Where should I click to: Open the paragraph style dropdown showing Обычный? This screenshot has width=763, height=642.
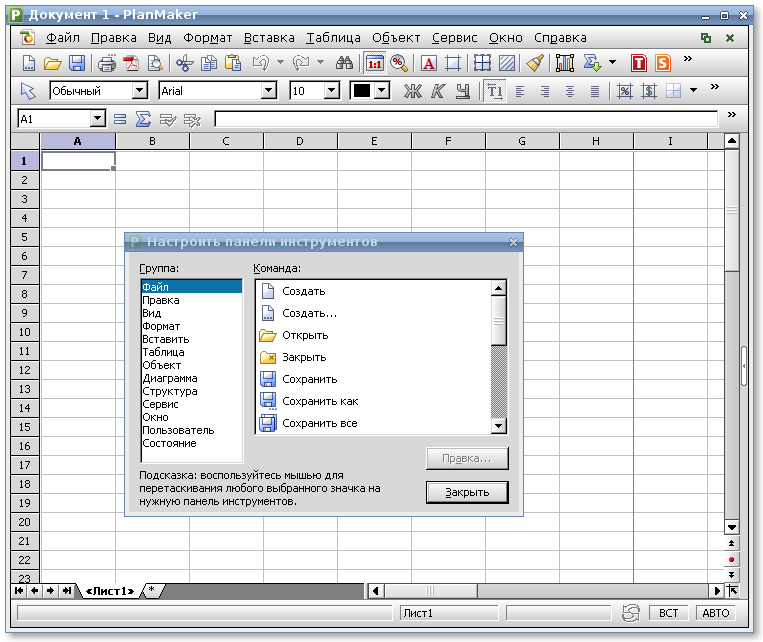pos(139,91)
